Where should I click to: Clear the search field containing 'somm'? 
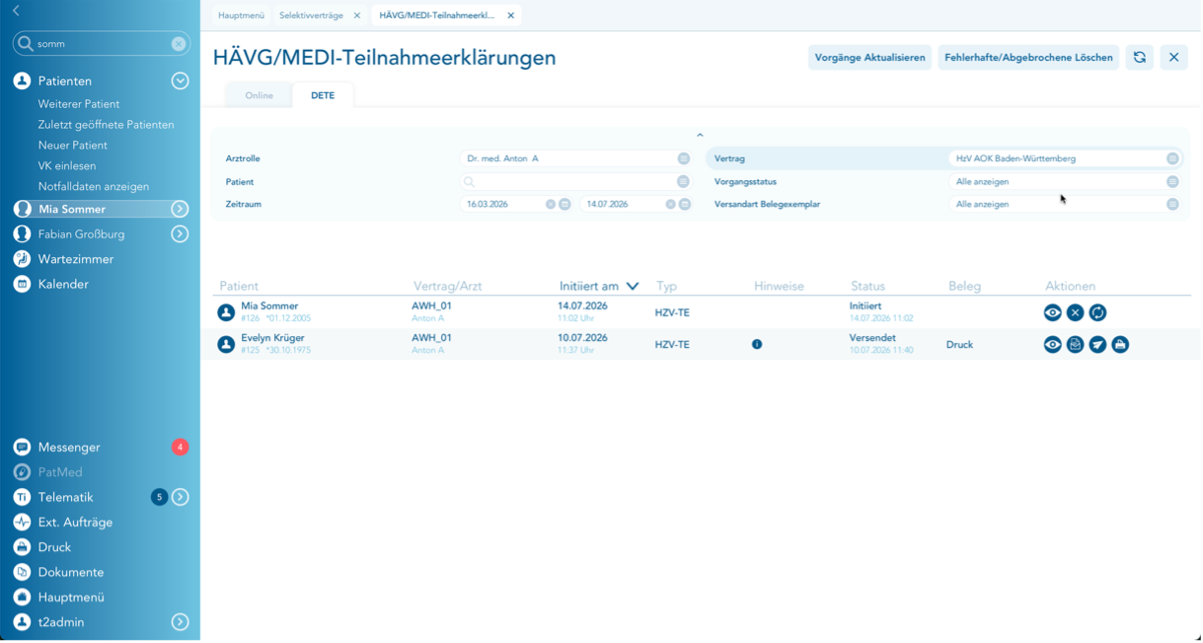178,44
